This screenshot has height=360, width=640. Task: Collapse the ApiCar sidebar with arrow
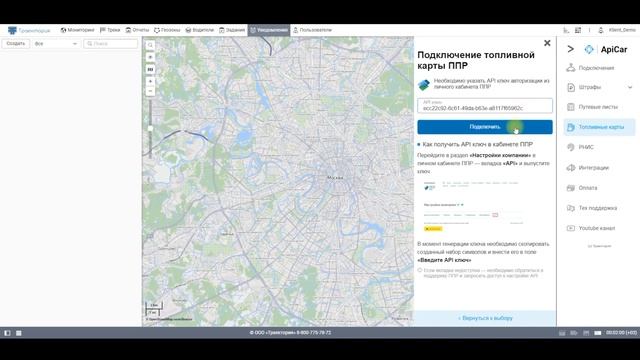click(571, 49)
